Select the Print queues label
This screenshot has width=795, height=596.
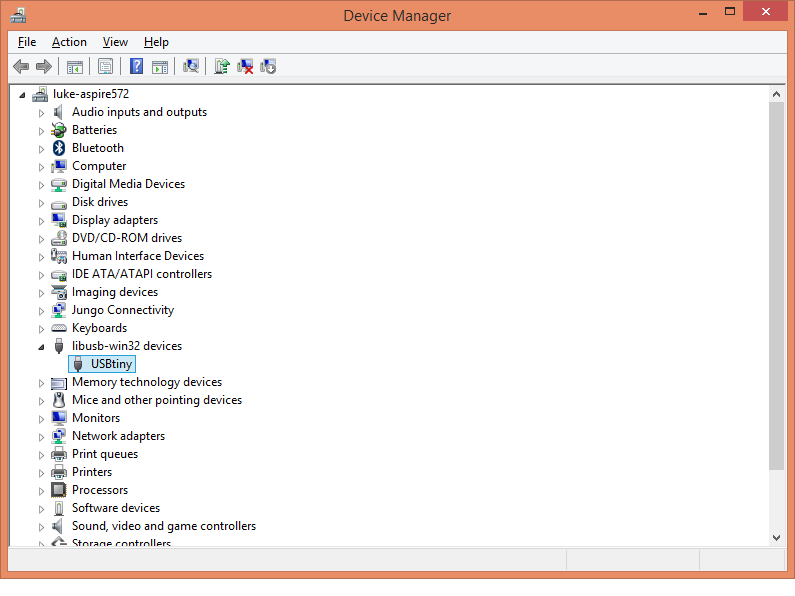104,454
